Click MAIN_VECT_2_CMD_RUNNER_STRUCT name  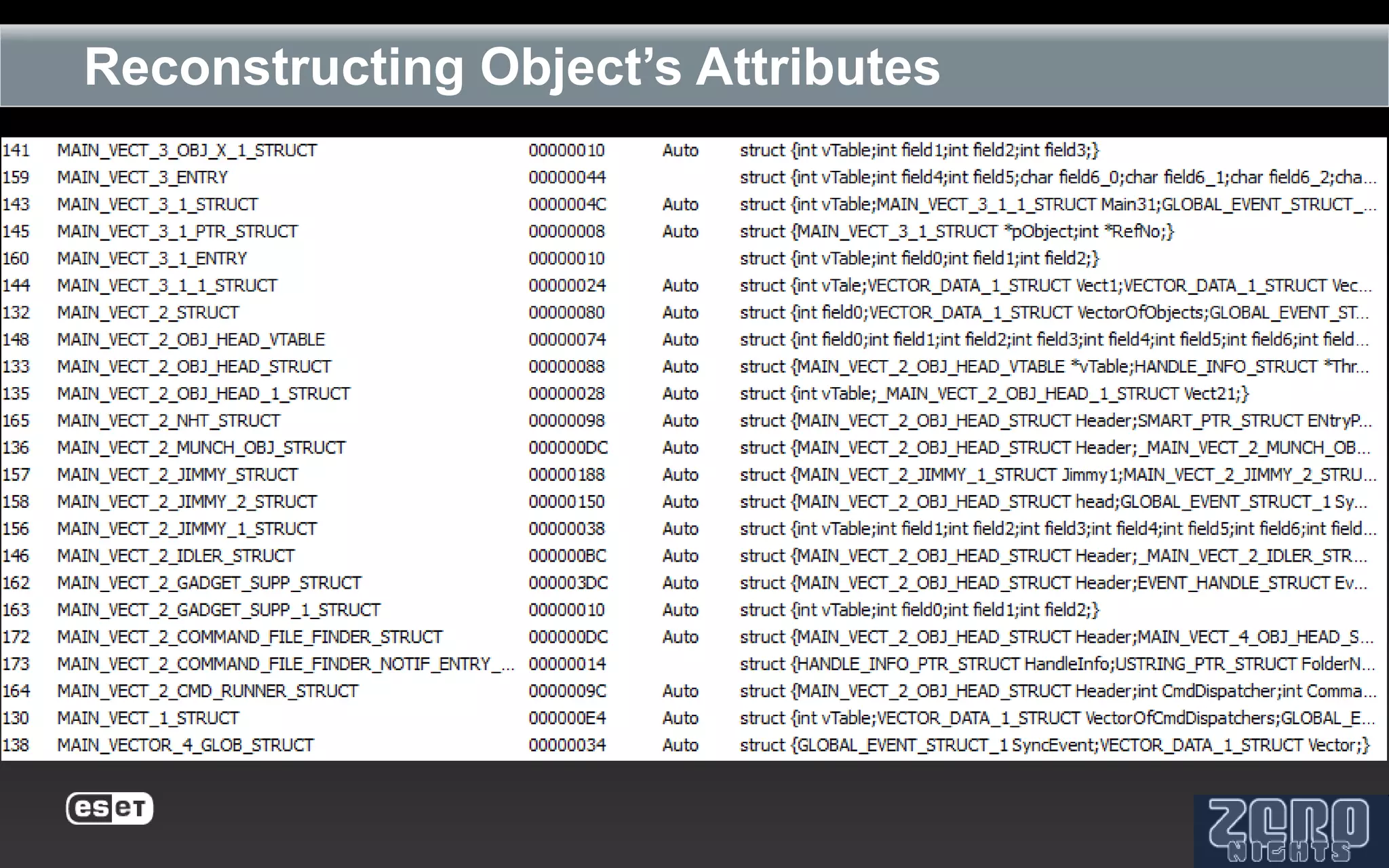tap(208, 691)
